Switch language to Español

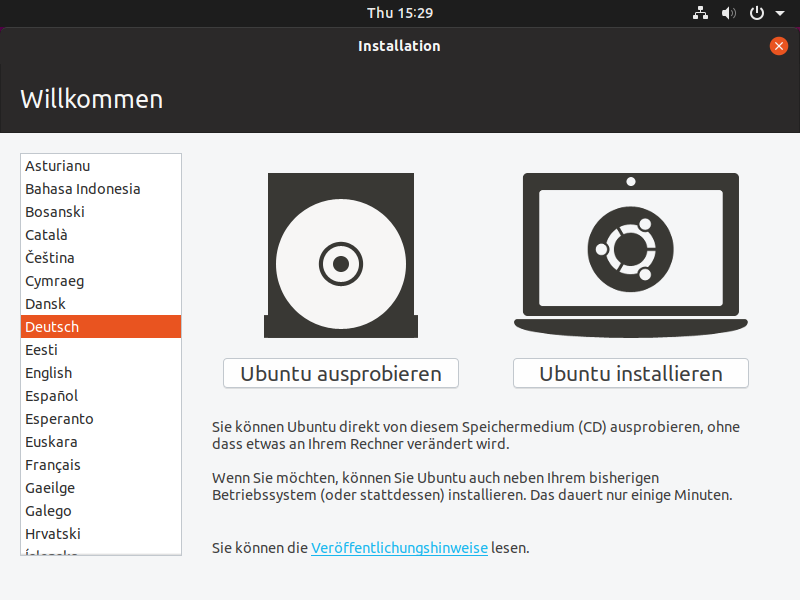101,395
